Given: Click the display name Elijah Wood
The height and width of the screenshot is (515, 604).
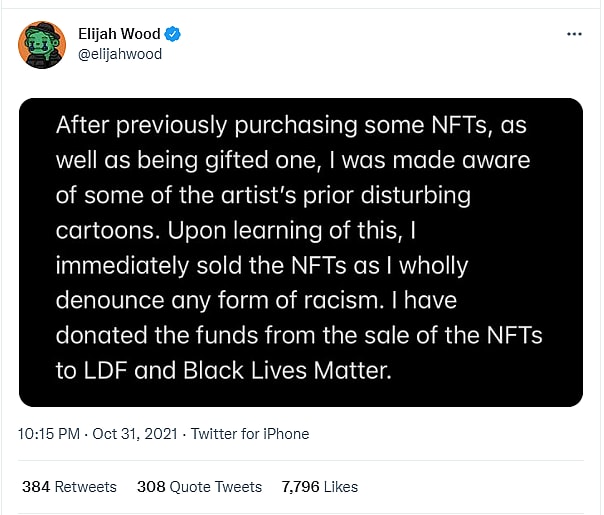Looking at the screenshot, I should pyautogui.click(x=119, y=35).
